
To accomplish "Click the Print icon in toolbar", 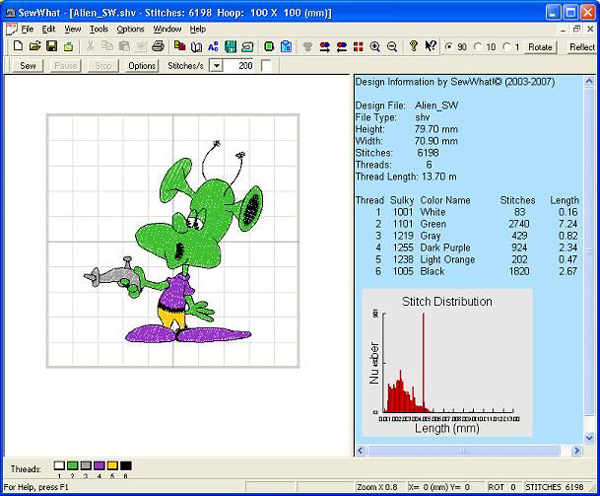I will tap(157, 47).
